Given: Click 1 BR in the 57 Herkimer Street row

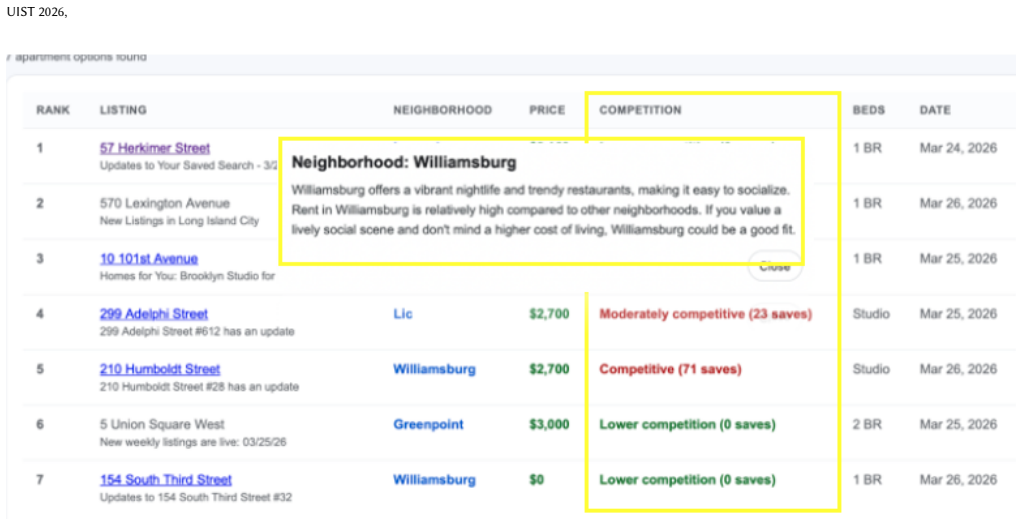Looking at the screenshot, I should [x=867, y=148].
